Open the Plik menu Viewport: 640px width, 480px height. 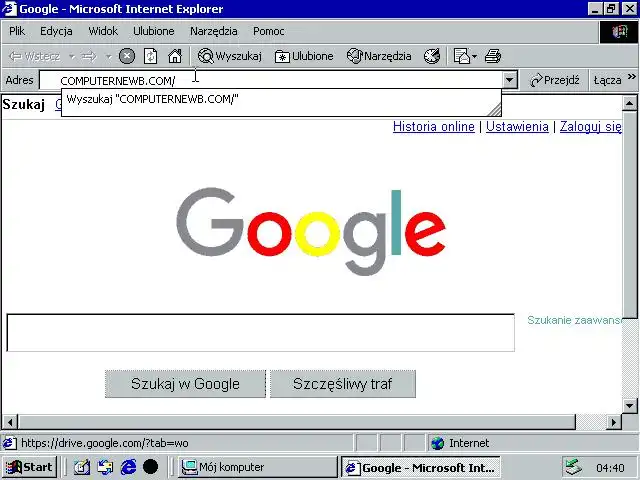tap(17, 31)
